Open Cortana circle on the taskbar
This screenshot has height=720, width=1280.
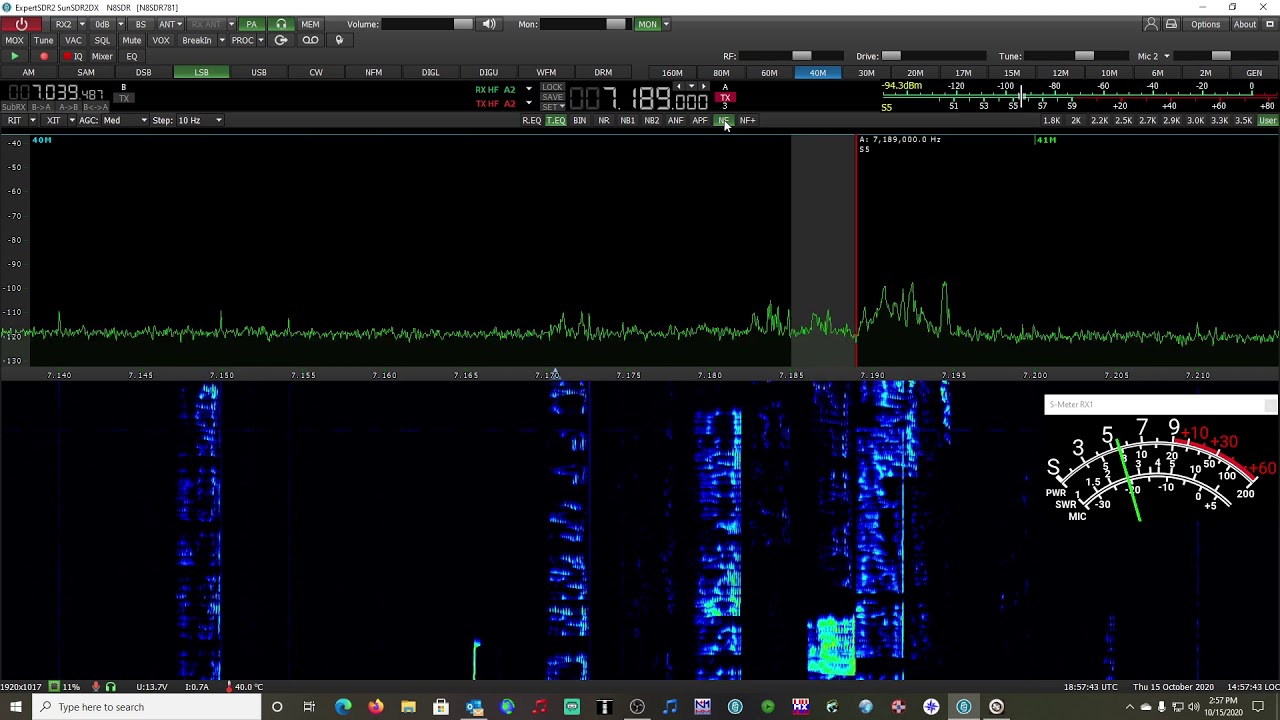(277, 707)
